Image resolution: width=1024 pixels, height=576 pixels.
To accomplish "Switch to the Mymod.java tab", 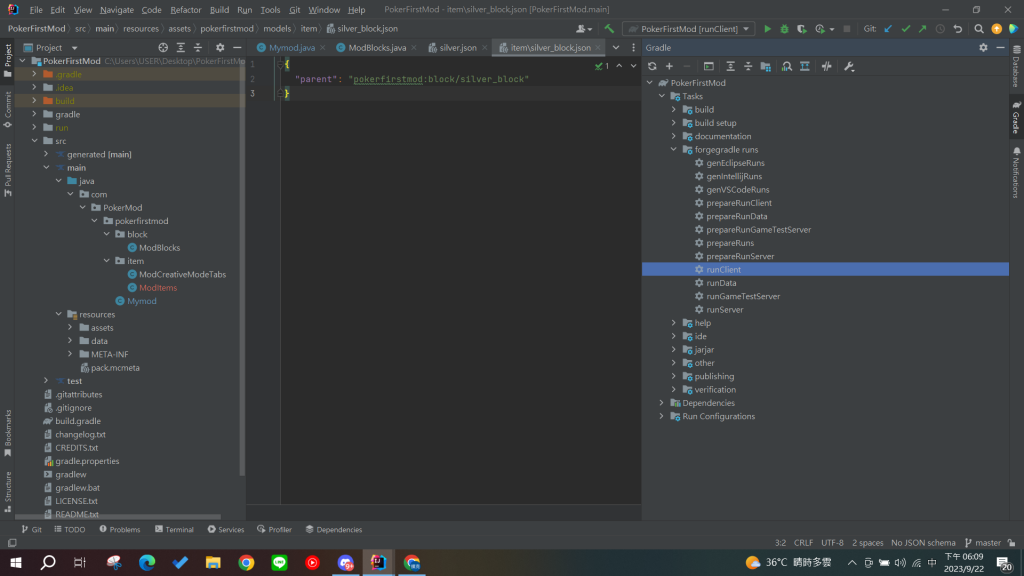I will click(x=291, y=48).
